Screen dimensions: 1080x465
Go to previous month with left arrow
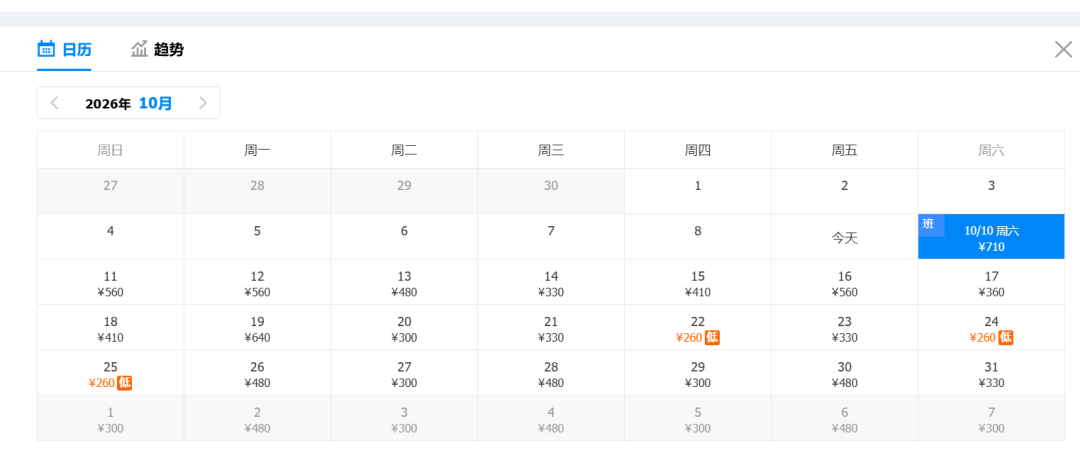(54, 103)
